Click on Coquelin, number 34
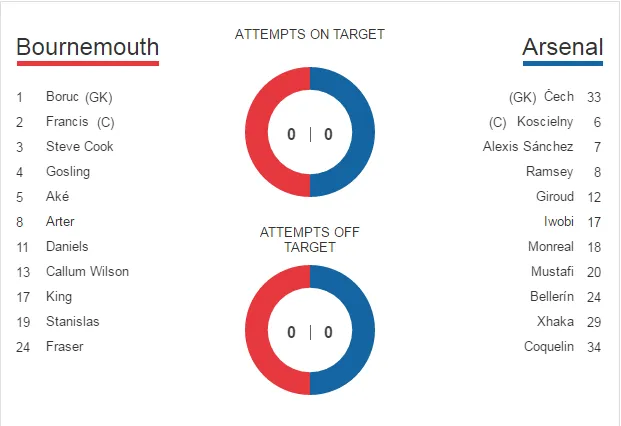This screenshot has height=426, width=621. point(549,347)
